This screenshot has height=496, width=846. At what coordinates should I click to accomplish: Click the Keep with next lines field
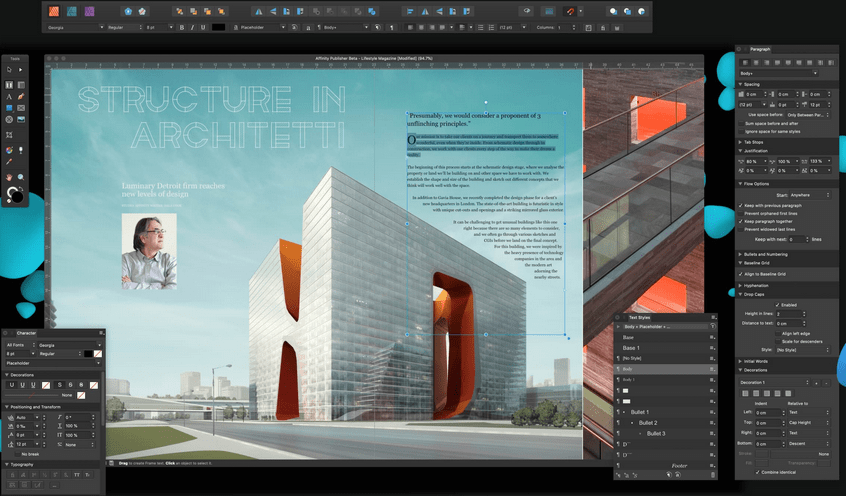point(799,239)
